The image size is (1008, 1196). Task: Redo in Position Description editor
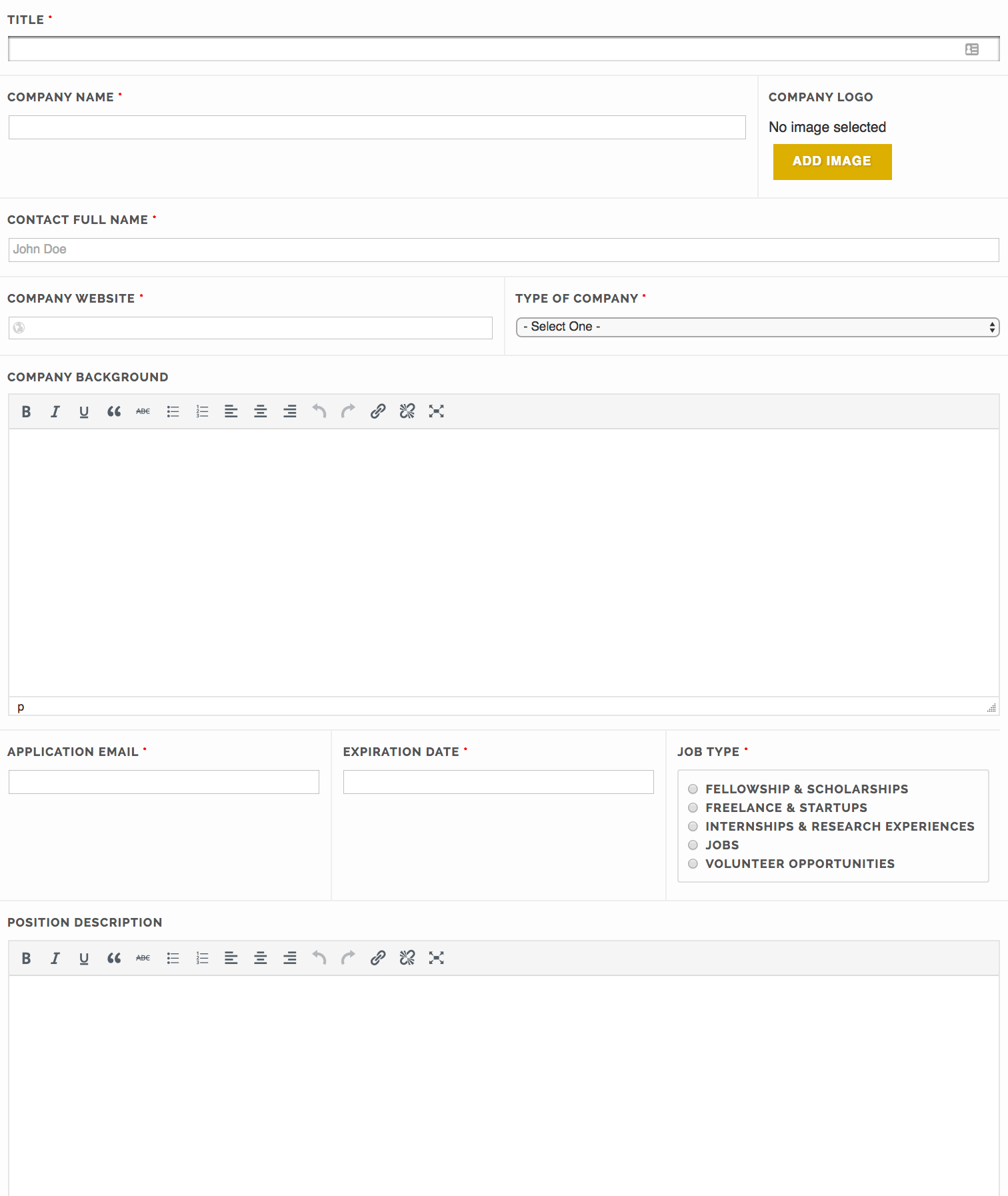(348, 958)
